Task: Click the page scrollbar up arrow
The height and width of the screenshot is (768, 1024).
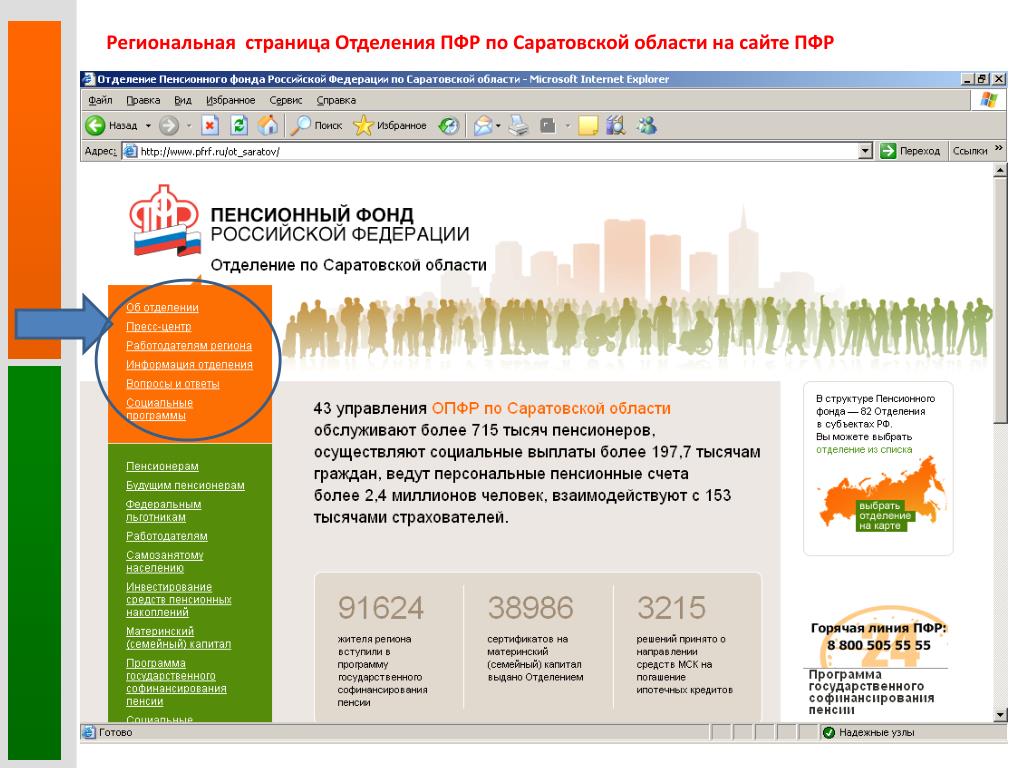Action: coord(1000,171)
